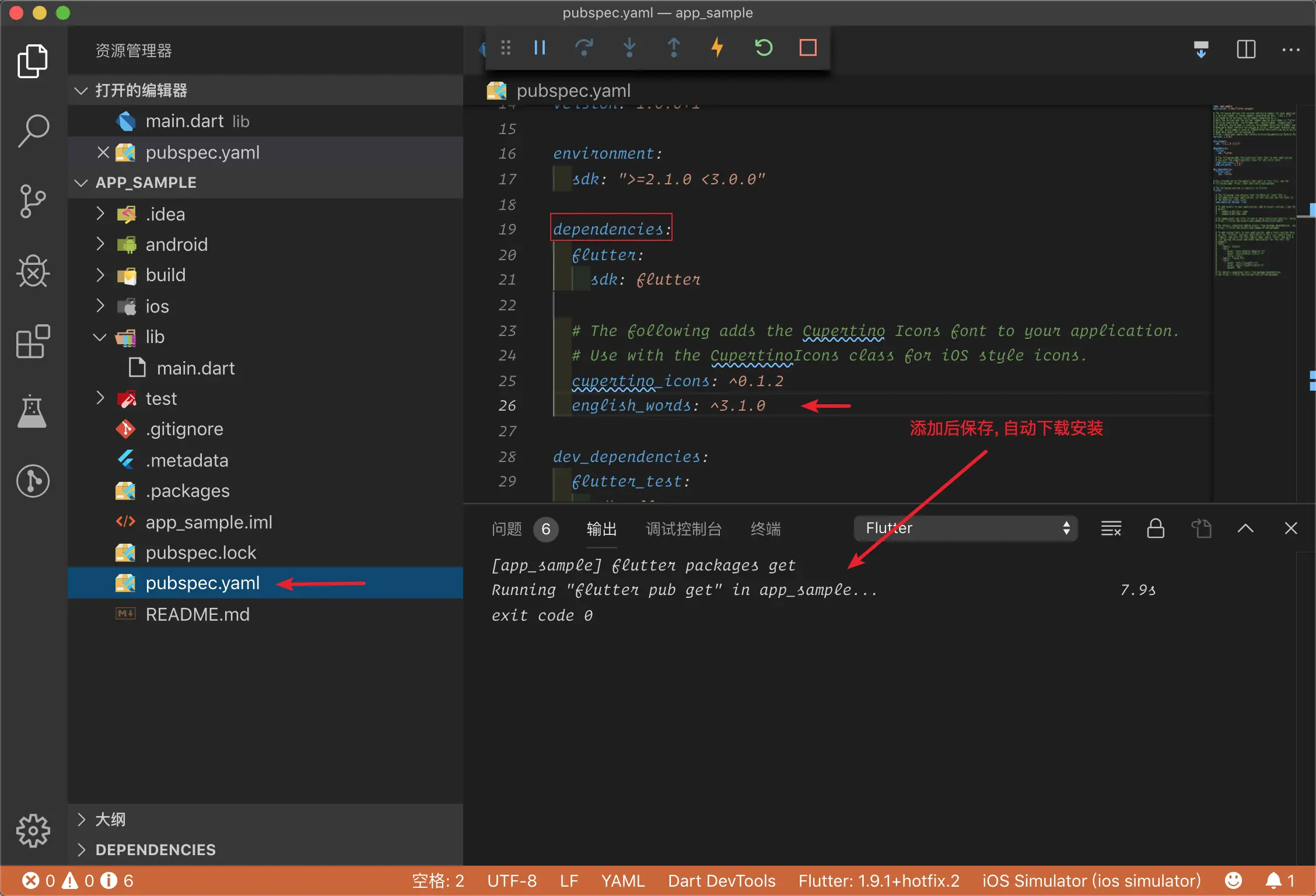1316x896 pixels.
Task: Collapse the lib folder
Action: click(155, 337)
